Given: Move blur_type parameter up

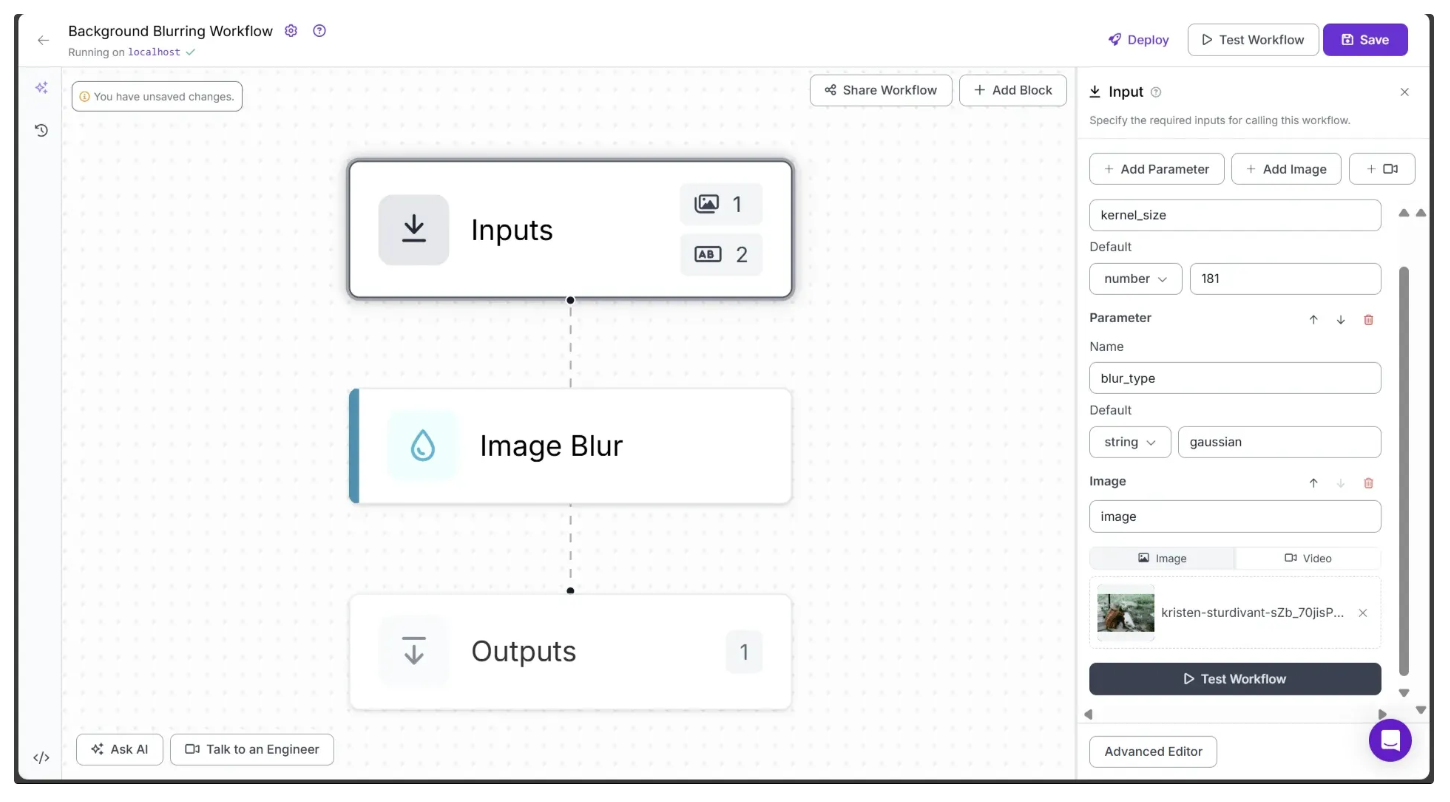Looking at the screenshot, I should pyautogui.click(x=1314, y=319).
